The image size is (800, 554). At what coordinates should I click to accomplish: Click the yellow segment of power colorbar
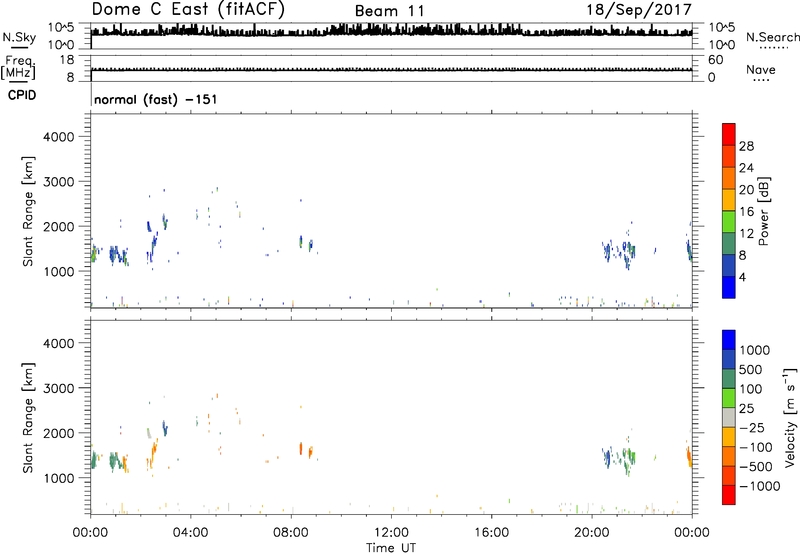tap(729, 200)
